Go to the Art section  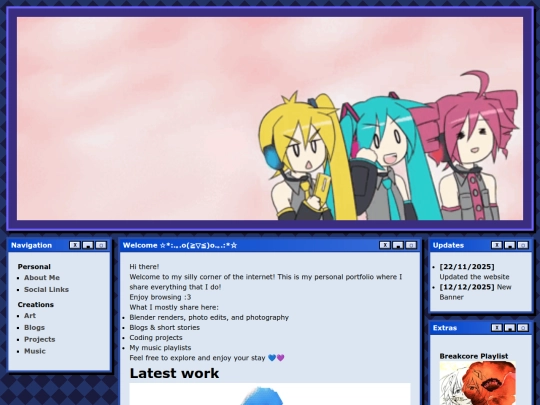pyautogui.click(x=30, y=315)
